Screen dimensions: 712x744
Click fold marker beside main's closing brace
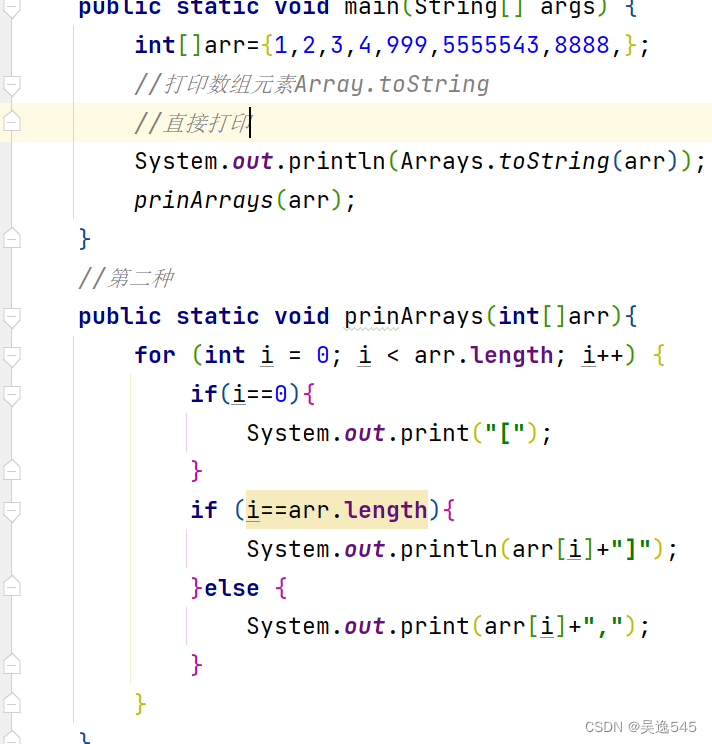coord(11,238)
